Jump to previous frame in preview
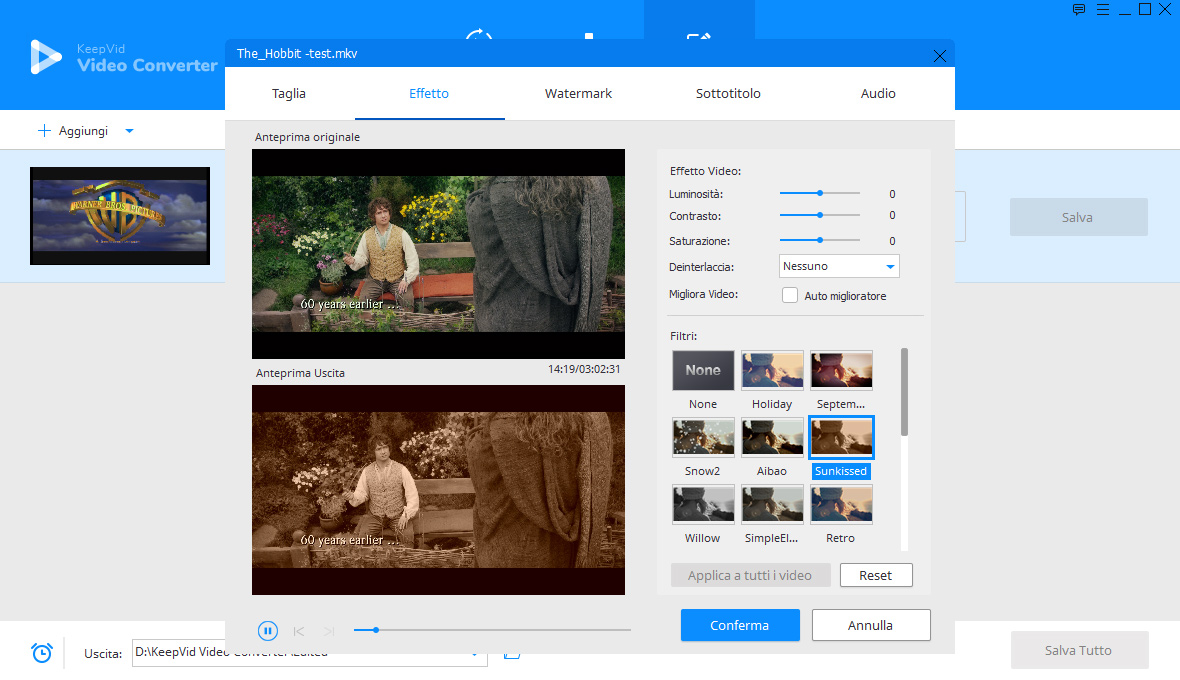 click(299, 631)
